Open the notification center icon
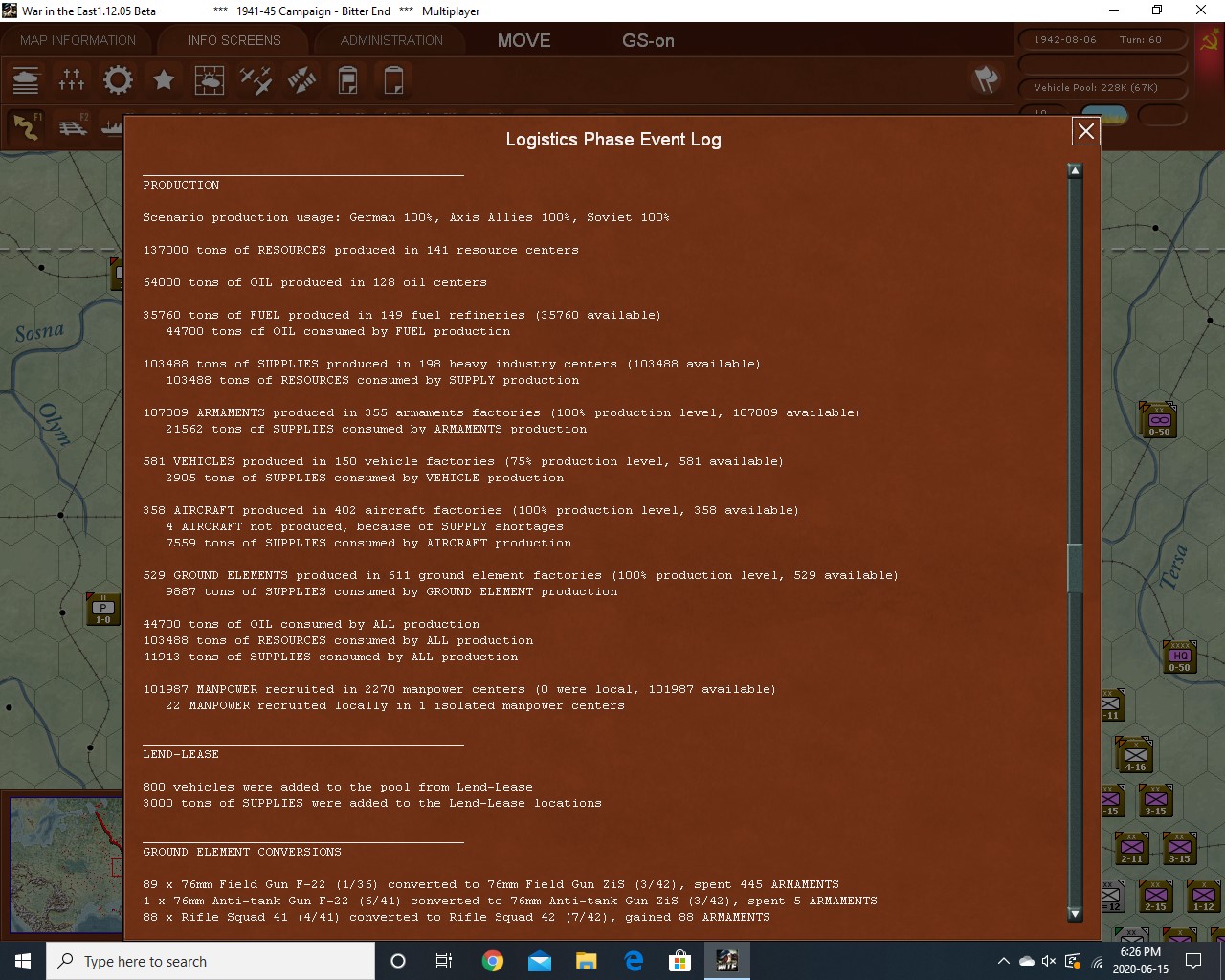The height and width of the screenshot is (980, 1225). [x=1193, y=961]
